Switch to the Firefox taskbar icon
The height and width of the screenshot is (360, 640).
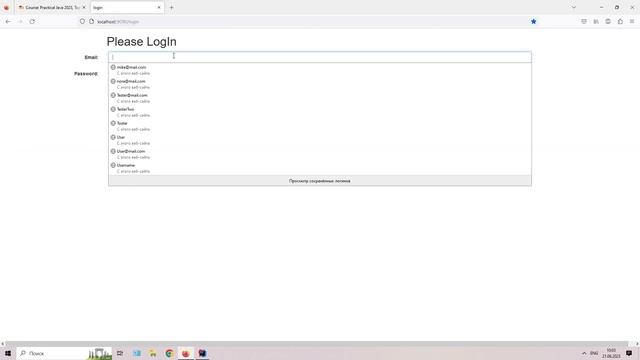point(186,353)
